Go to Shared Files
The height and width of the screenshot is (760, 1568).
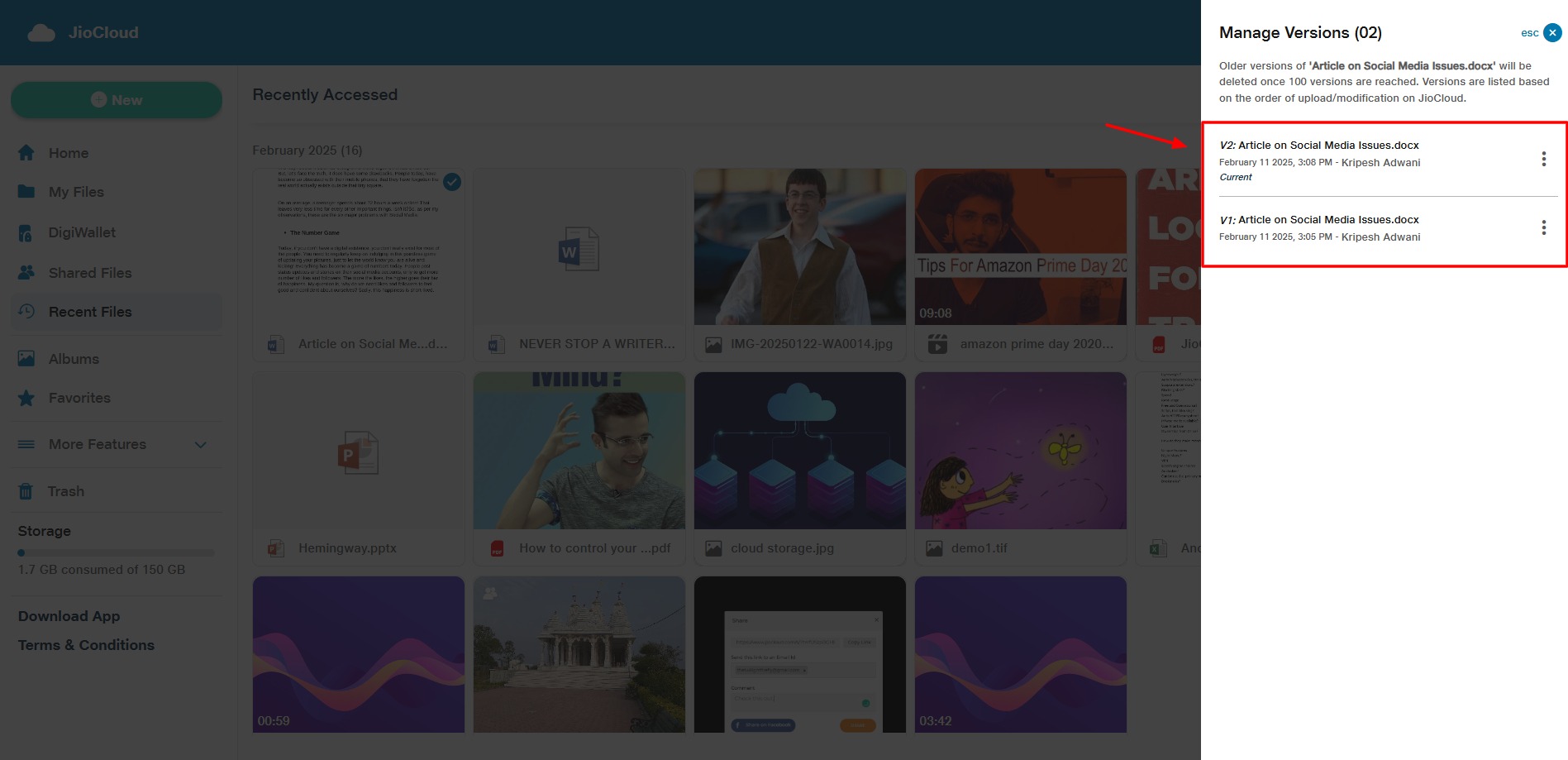pos(89,273)
